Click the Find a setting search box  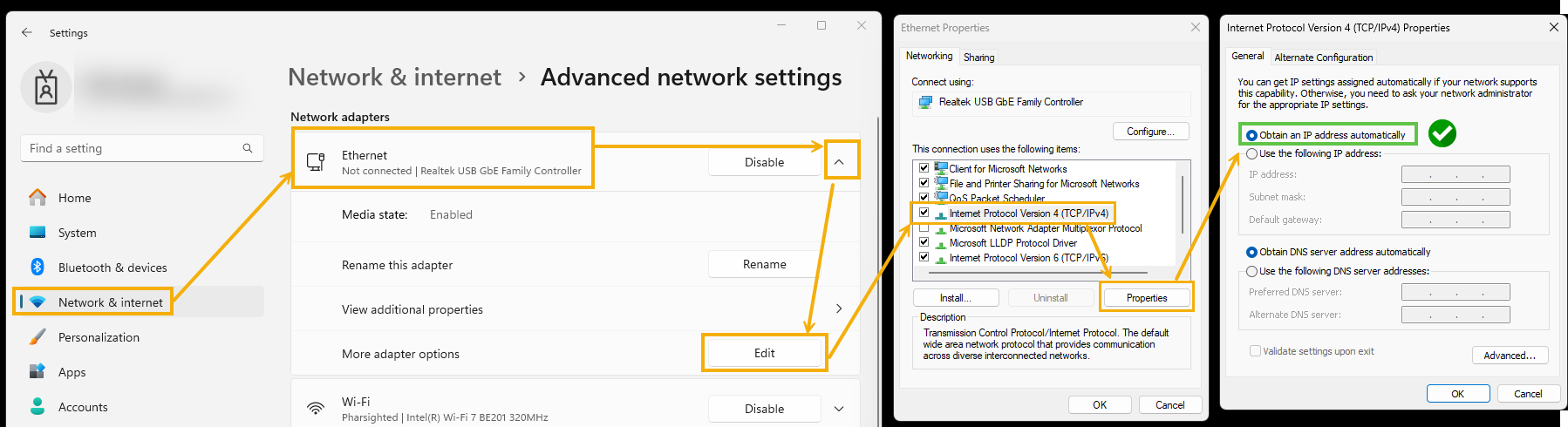click(x=142, y=148)
